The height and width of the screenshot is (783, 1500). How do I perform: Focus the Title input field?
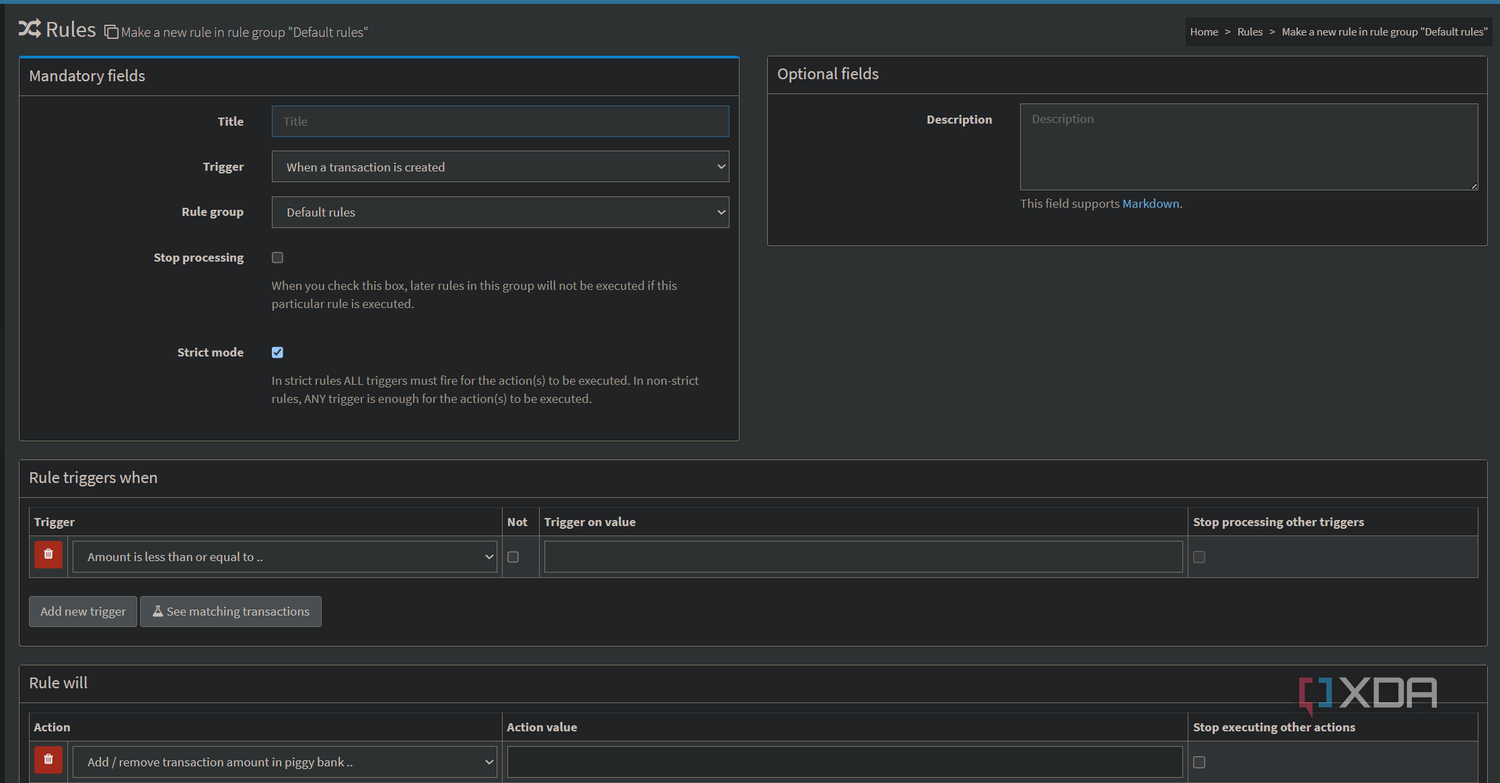pyautogui.click(x=500, y=121)
